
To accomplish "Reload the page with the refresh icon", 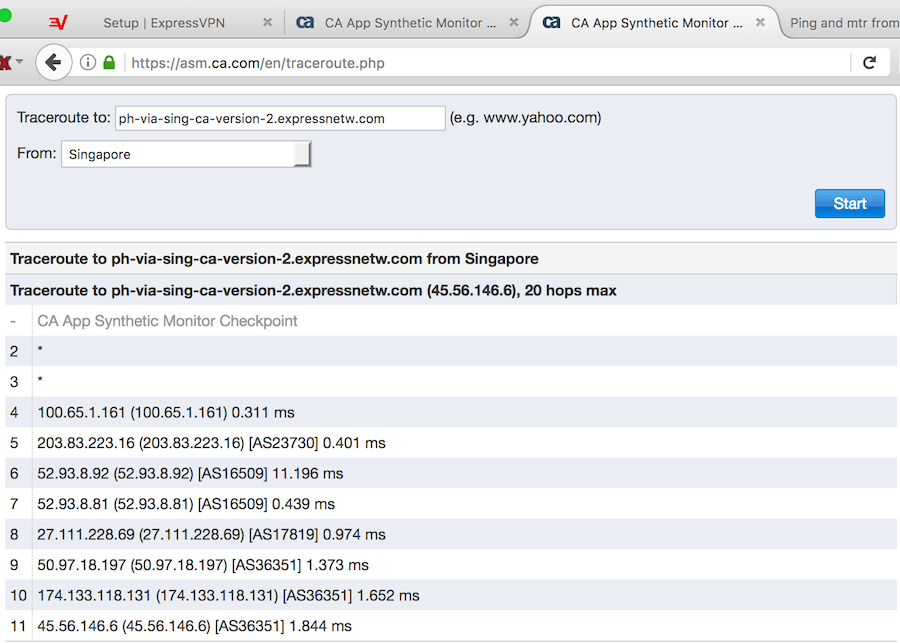I will (x=870, y=63).
